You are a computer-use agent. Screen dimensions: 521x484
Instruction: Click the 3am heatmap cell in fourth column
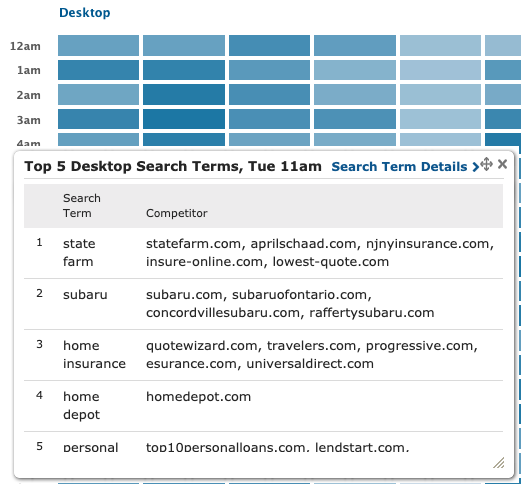(355, 119)
